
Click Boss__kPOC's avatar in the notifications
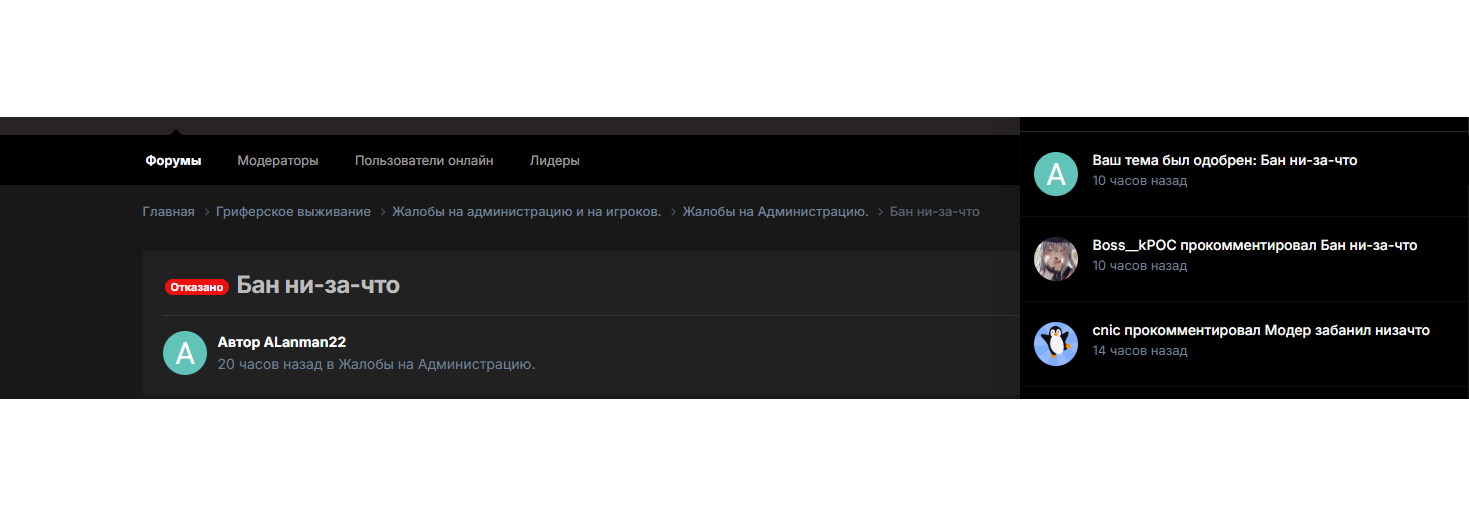coord(1055,259)
